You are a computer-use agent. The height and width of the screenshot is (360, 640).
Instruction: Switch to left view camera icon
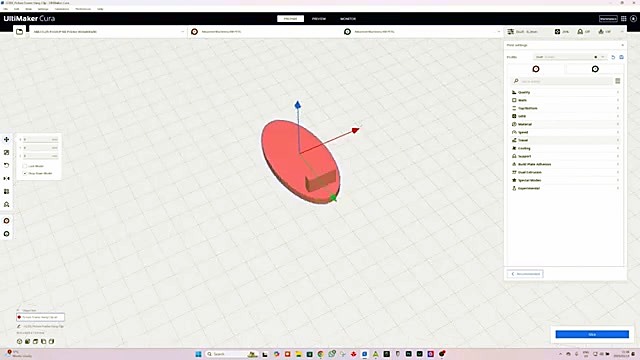tap(43, 341)
